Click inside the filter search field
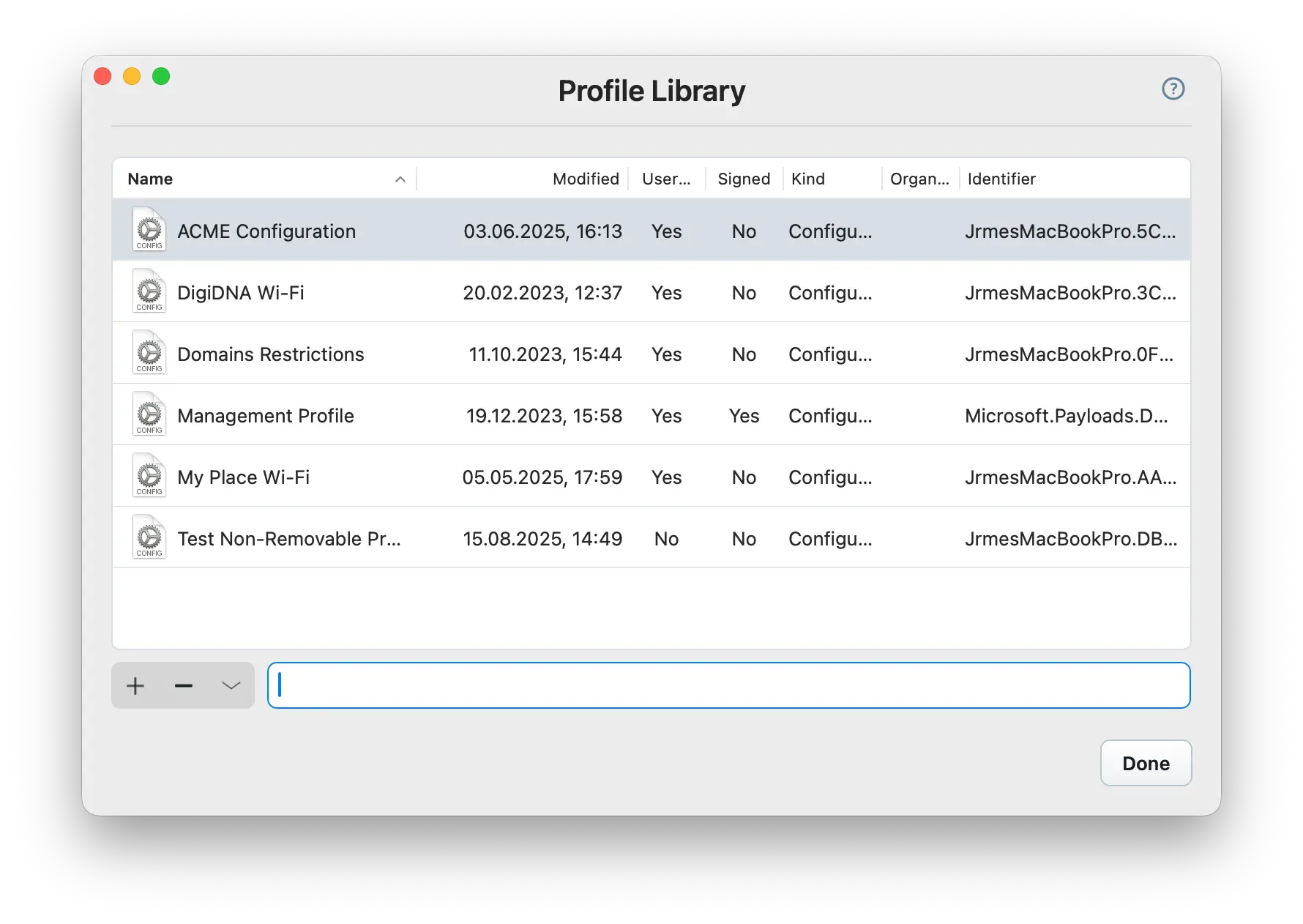This screenshot has width=1303, height=924. click(x=728, y=685)
